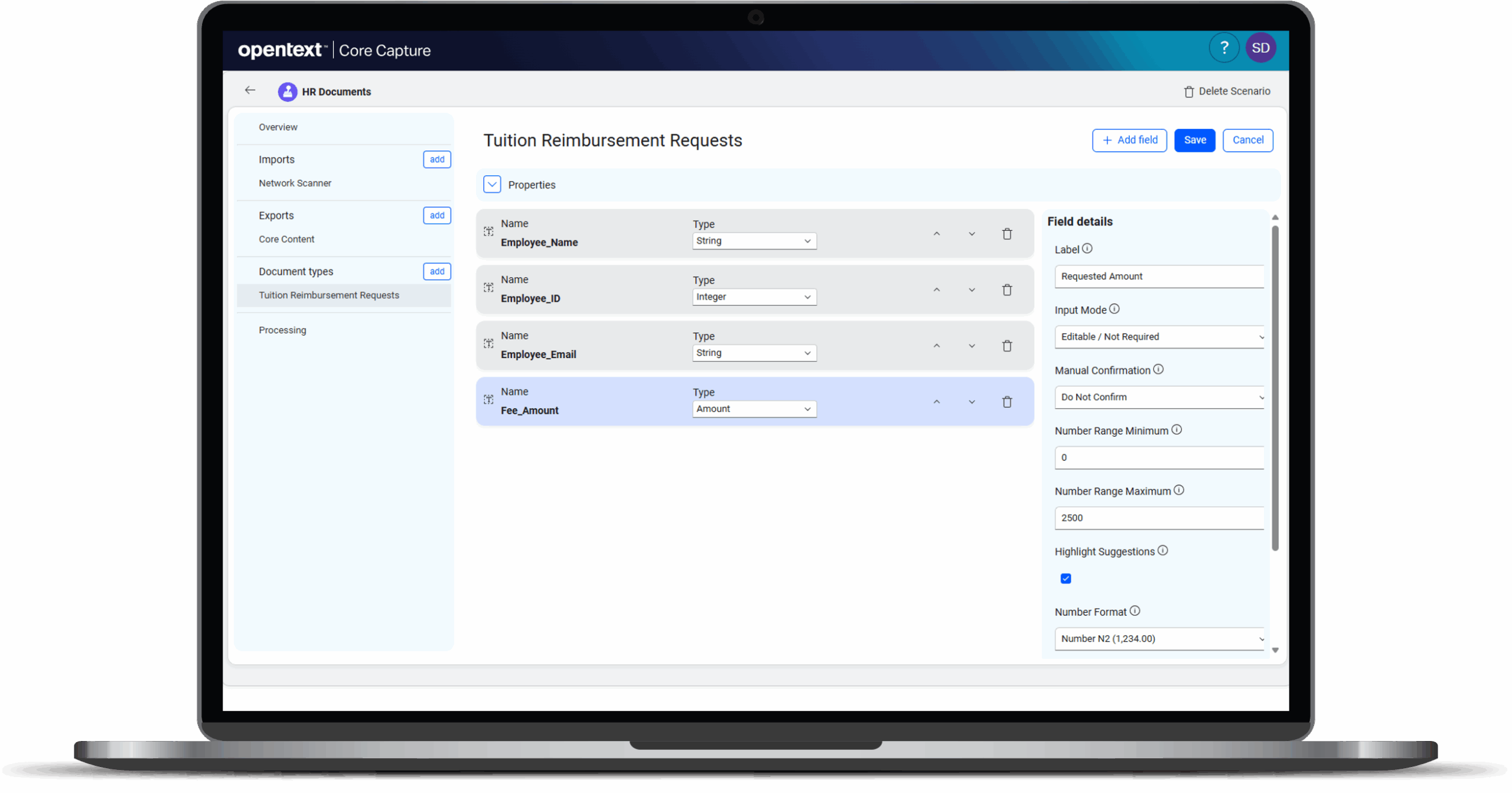
Task: Click the Employee_Email field name
Action: tap(538, 355)
